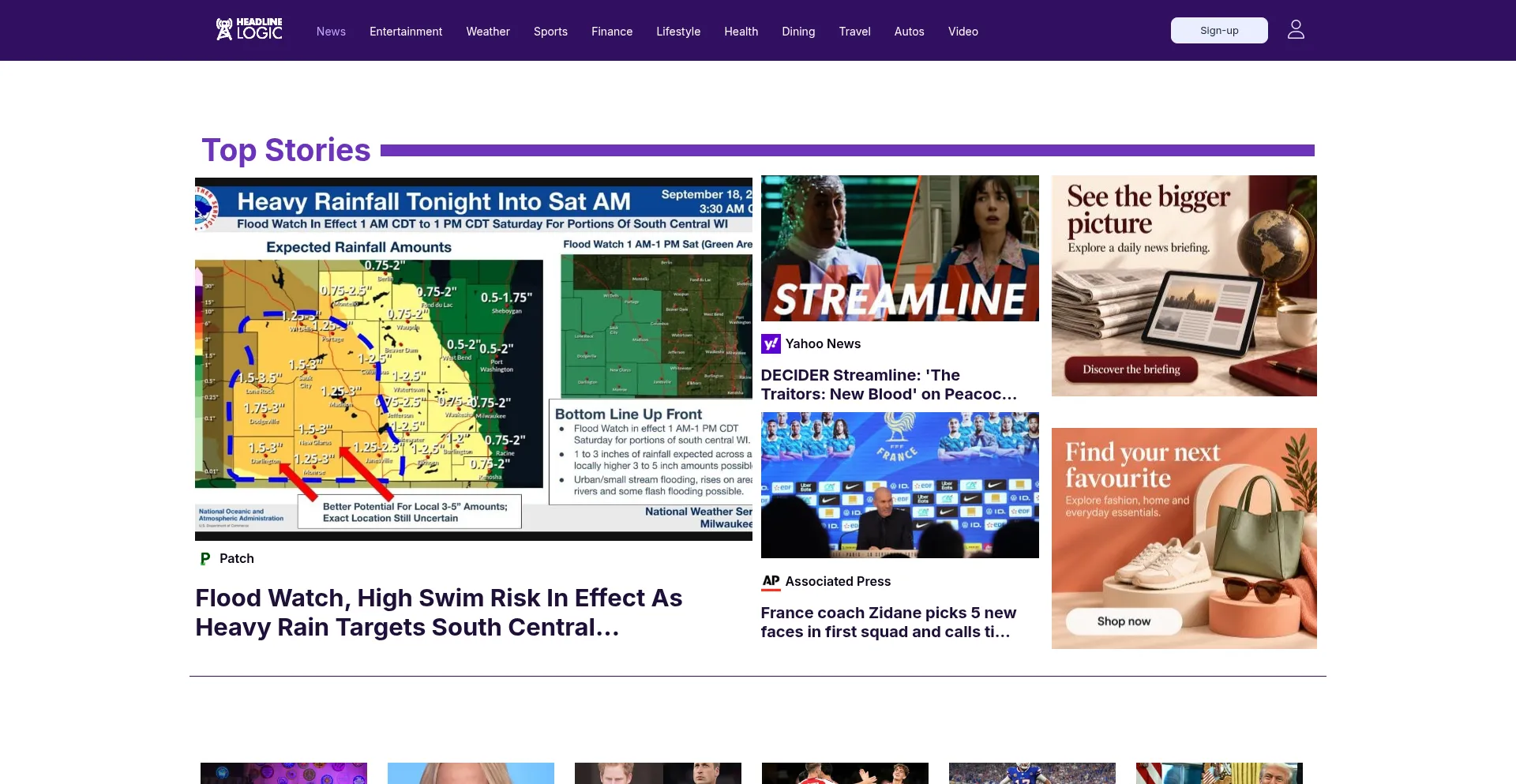1516x784 pixels.
Task: Open the France press conference thumbnail
Action: (900, 486)
